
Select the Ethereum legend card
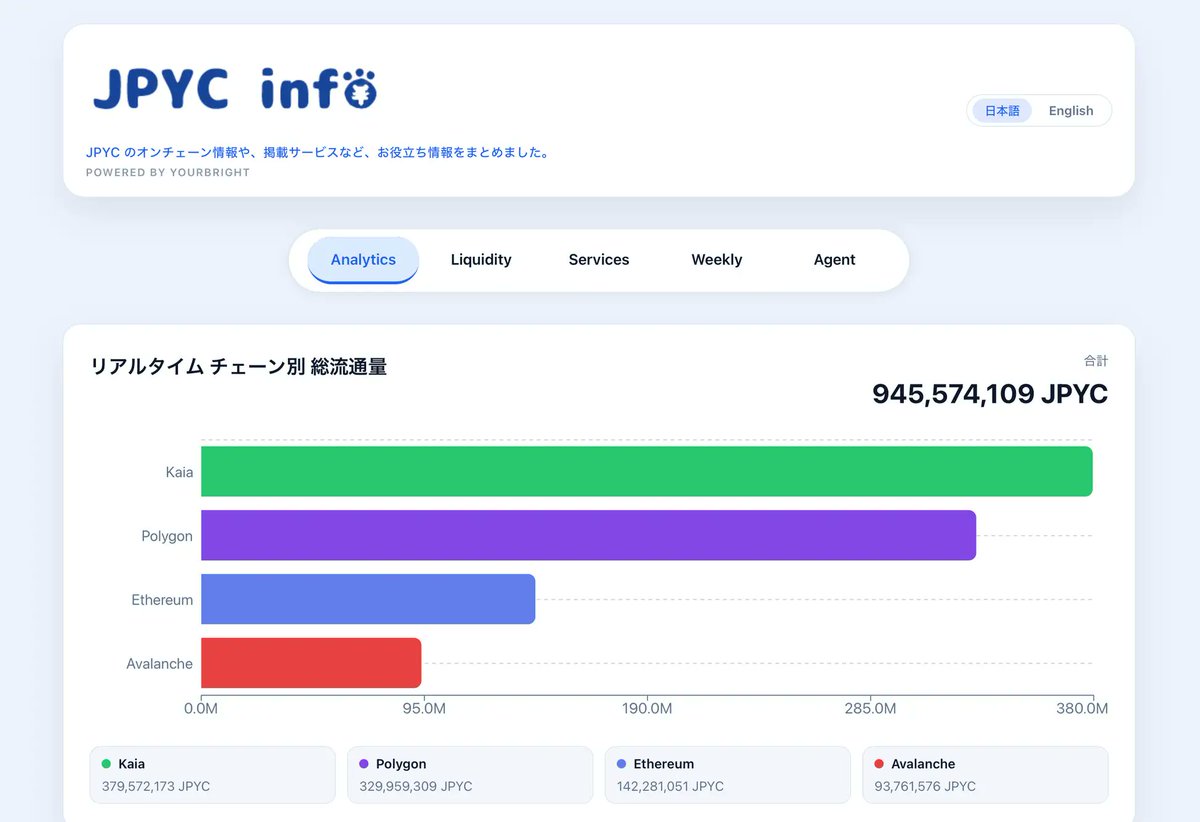click(728, 775)
